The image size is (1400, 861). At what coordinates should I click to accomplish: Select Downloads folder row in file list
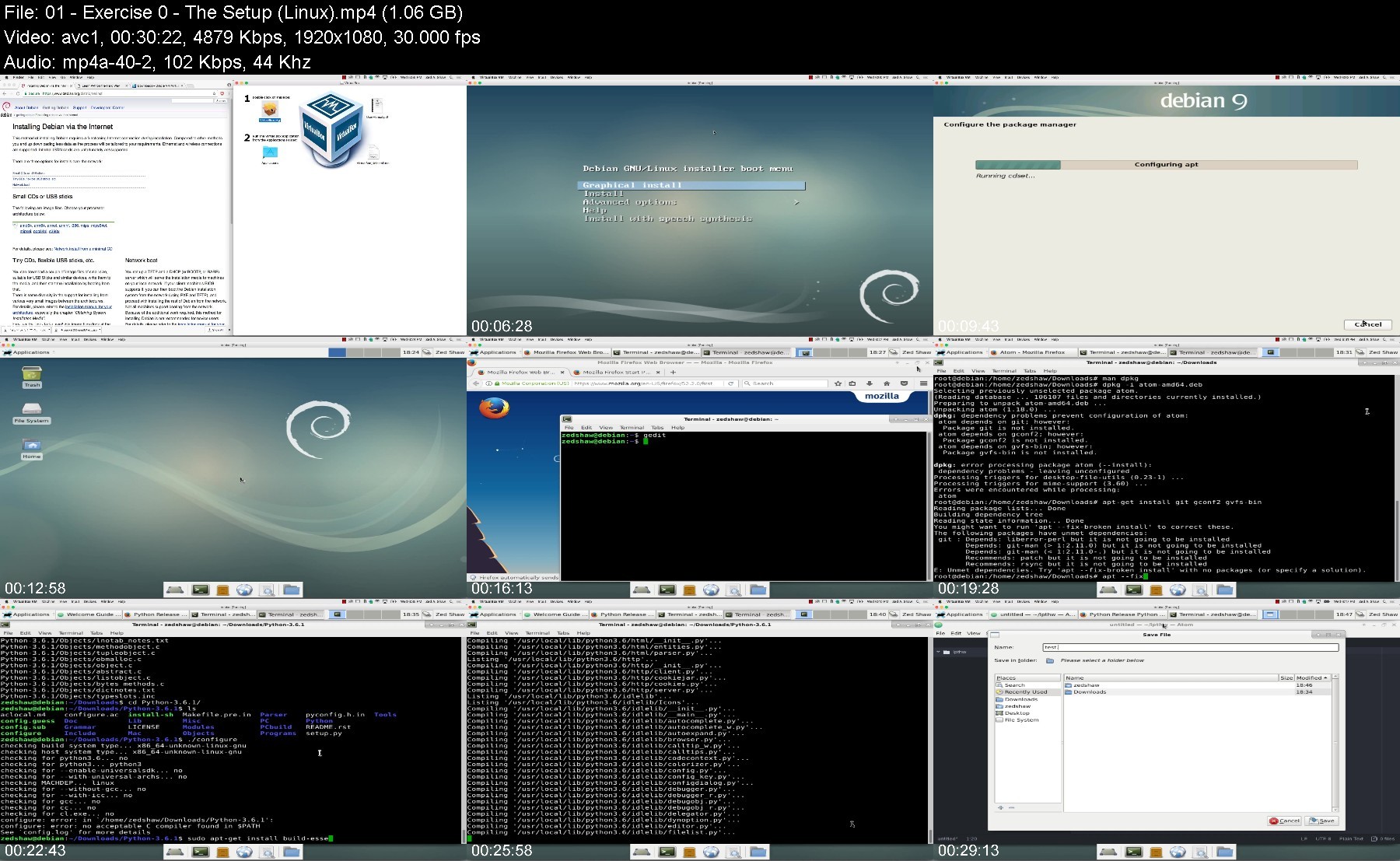click(1198, 692)
